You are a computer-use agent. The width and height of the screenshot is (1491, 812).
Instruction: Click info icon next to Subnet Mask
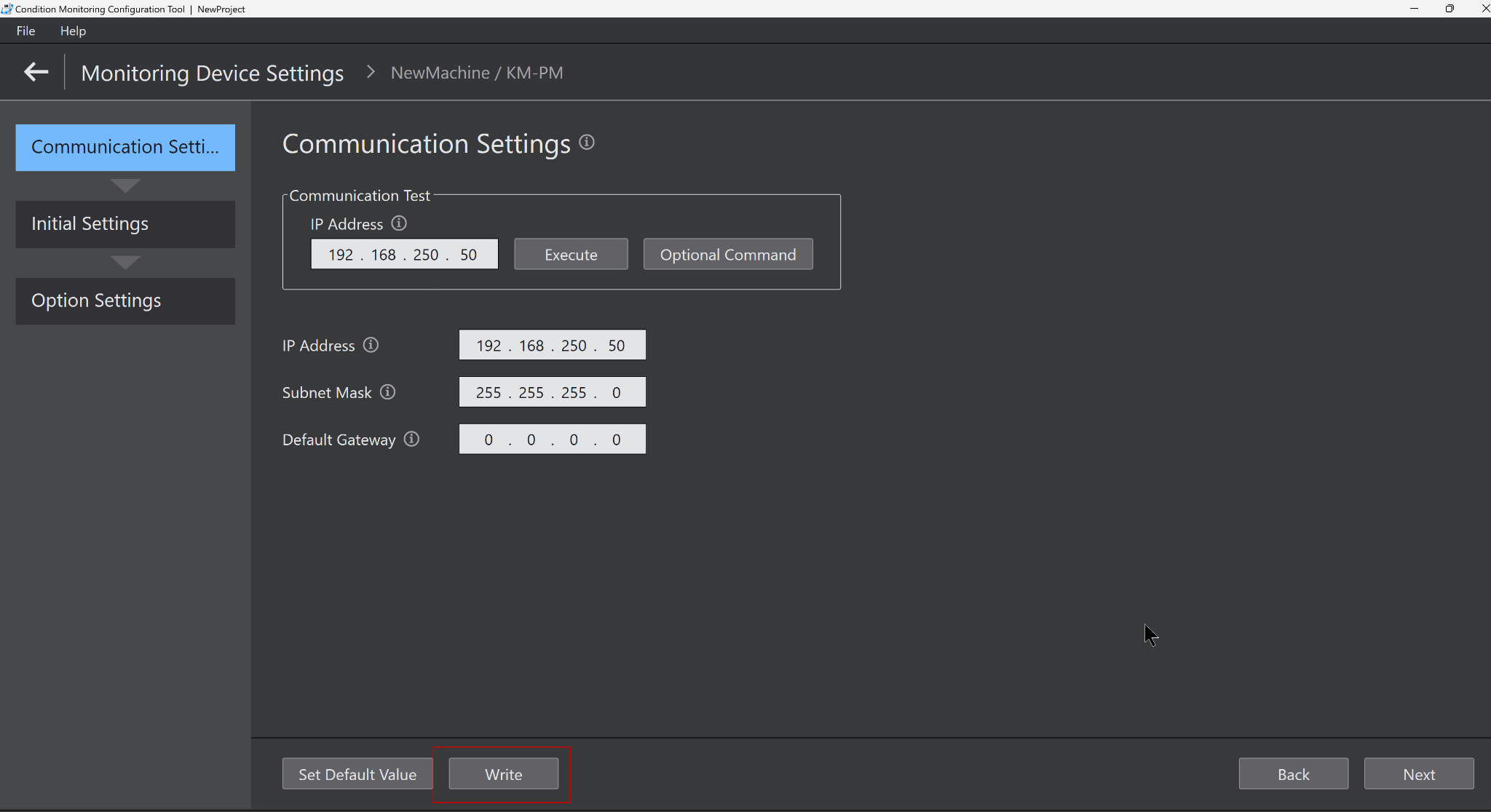point(388,392)
